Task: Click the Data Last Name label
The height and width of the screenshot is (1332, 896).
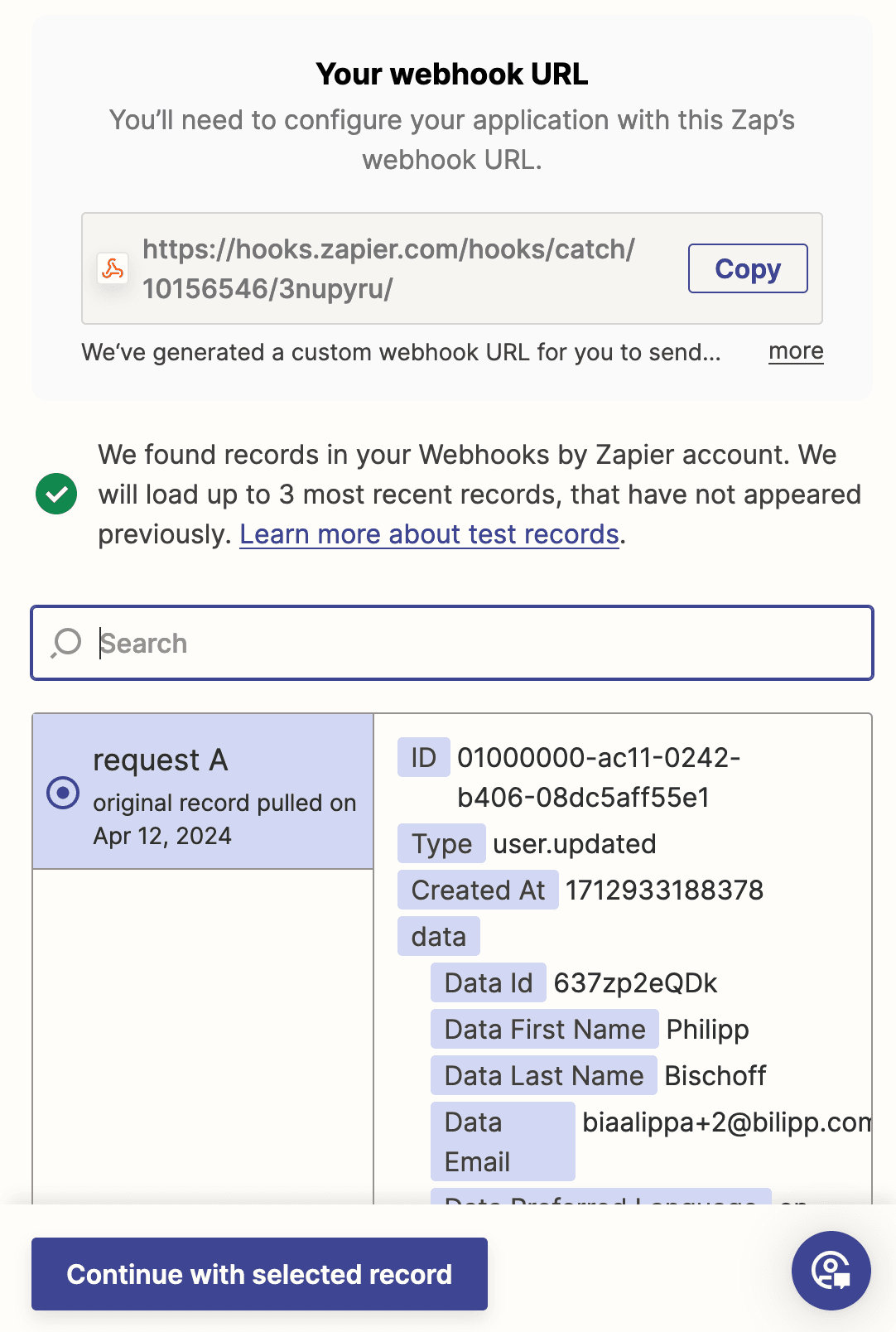Action: pyautogui.click(x=543, y=1075)
